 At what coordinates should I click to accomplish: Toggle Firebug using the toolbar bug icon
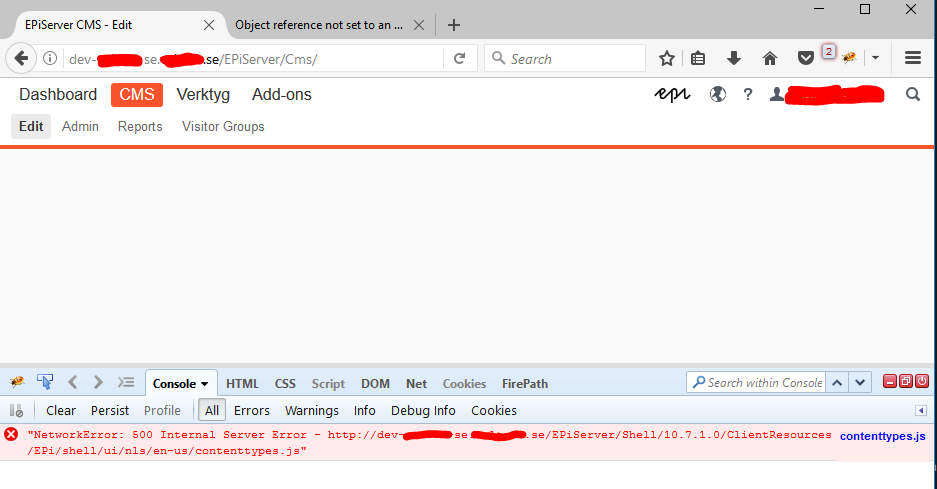[849, 58]
